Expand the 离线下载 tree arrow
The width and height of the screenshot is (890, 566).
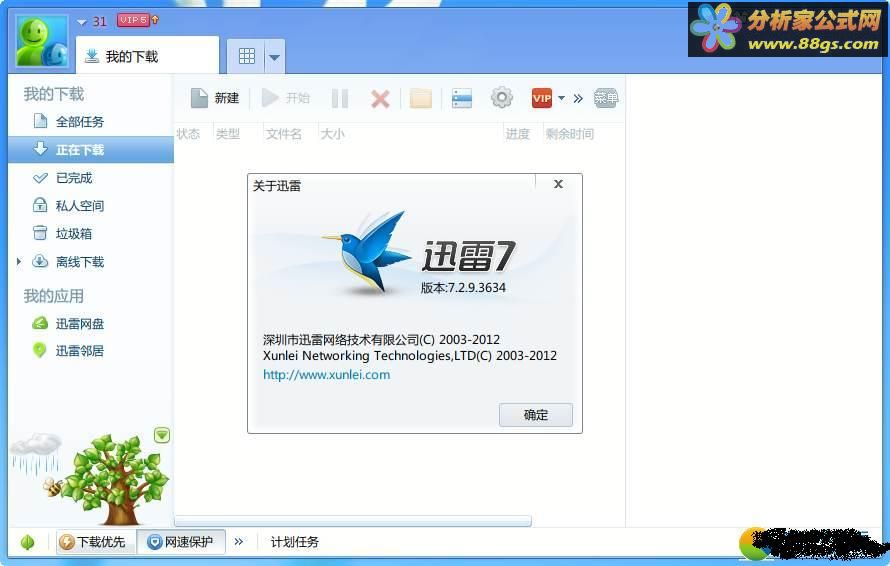click(19, 262)
